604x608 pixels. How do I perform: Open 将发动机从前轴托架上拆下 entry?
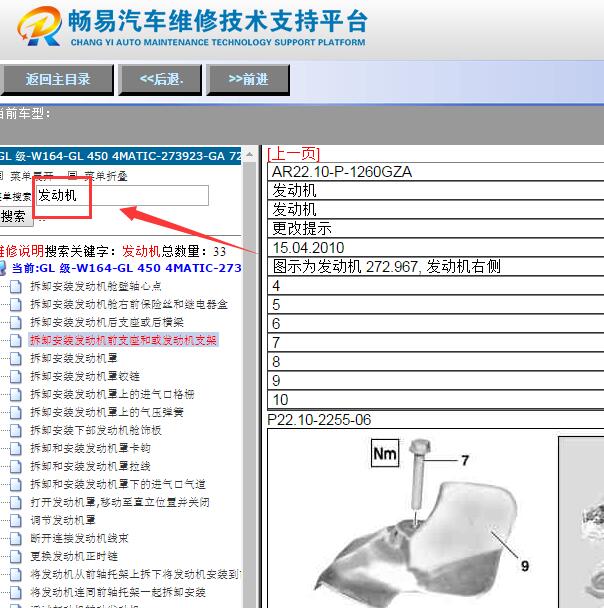(136, 575)
